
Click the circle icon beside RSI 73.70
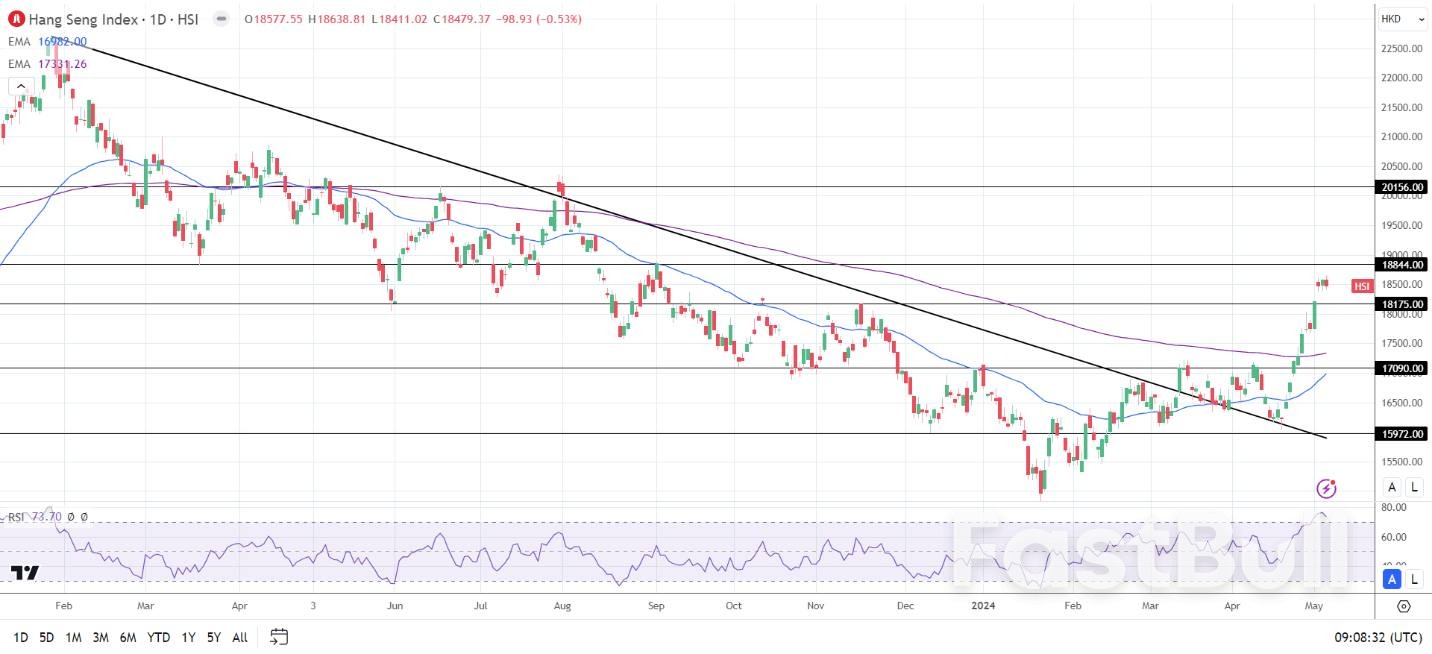(x=70, y=517)
